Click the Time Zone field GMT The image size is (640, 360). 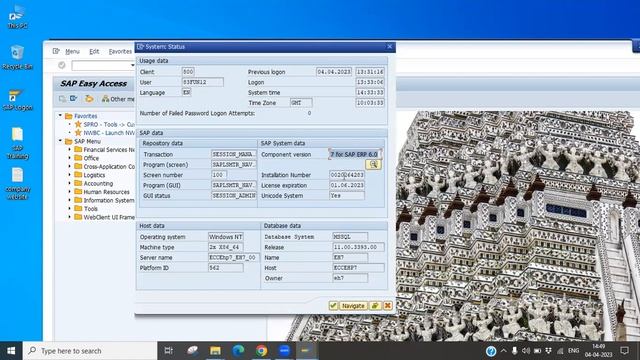coord(301,102)
